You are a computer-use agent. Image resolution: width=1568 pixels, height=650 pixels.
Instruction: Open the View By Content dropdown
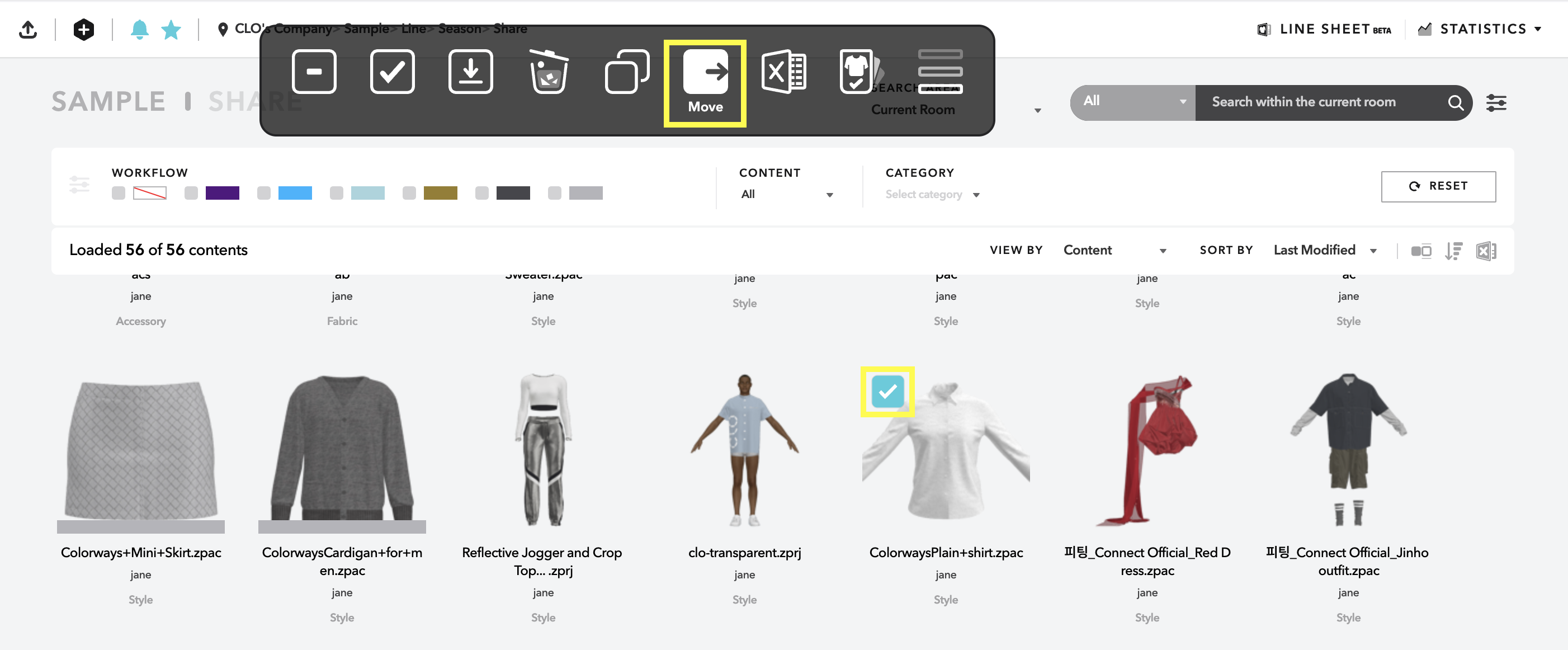pyautogui.click(x=1114, y=250)
